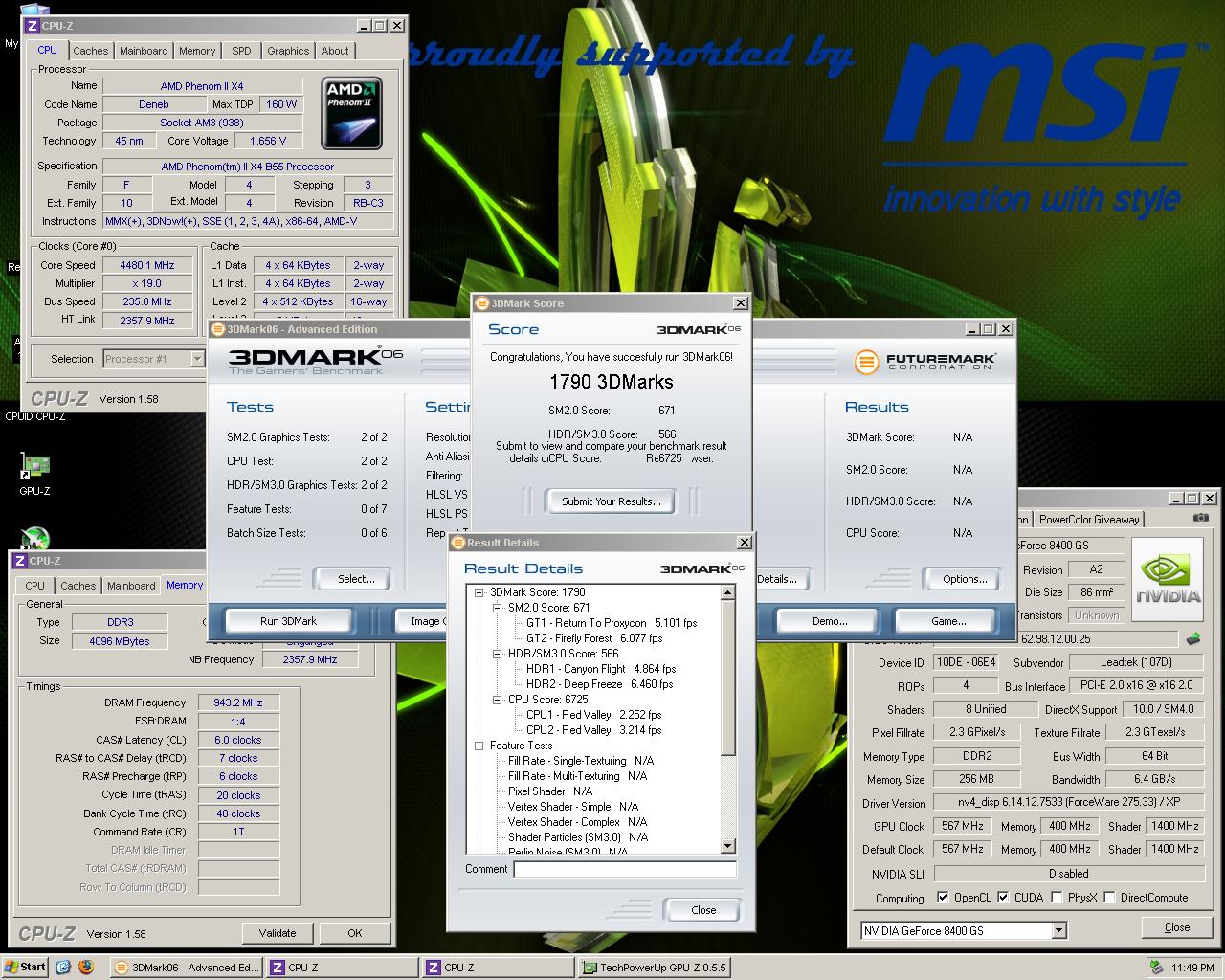Collapse the 3DMark Score: 1790 tree node
Viewport: 1225px width, 980px height.
click(x=479, y=592)
